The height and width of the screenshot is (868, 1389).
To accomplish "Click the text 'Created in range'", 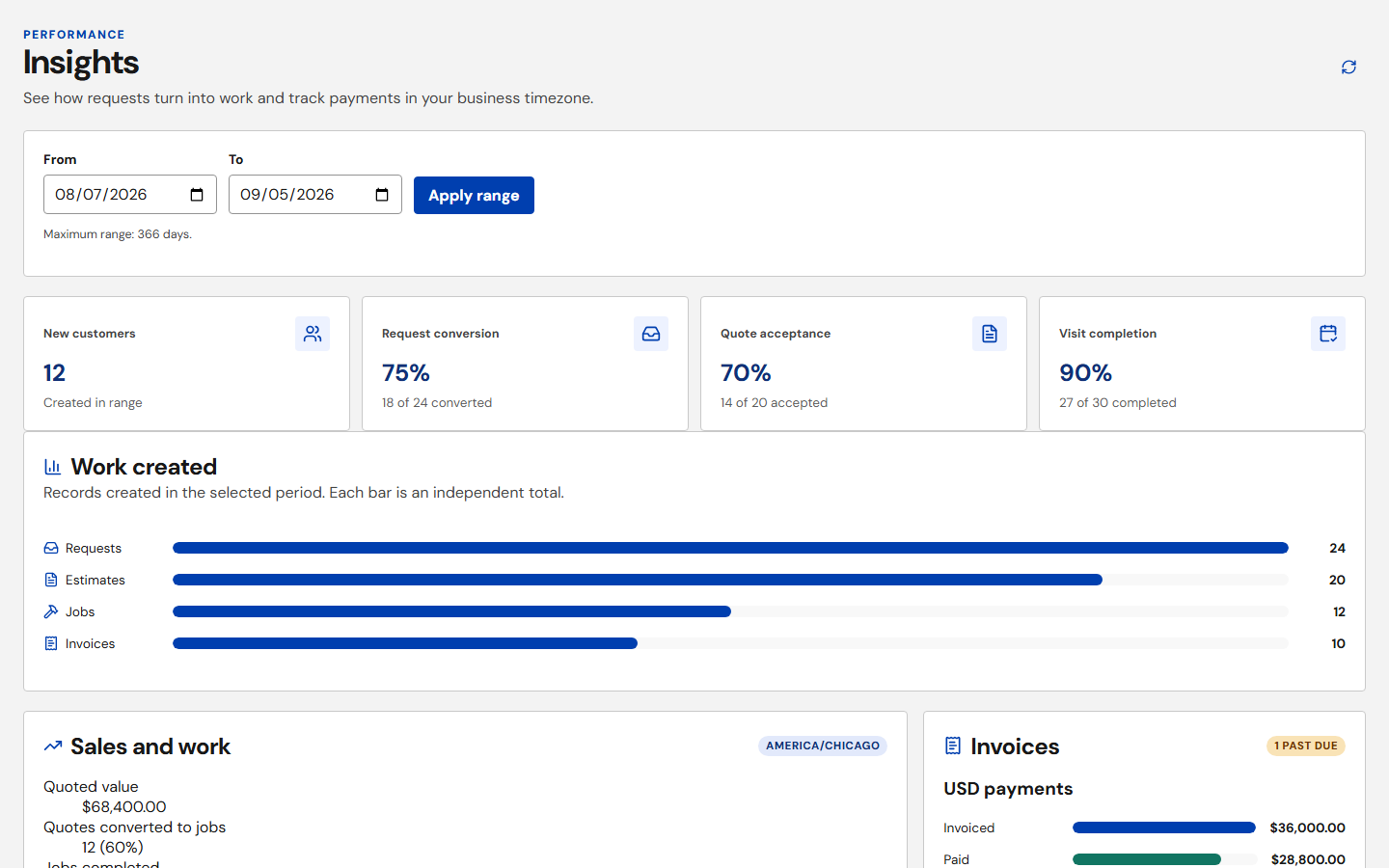I will 93,403.
